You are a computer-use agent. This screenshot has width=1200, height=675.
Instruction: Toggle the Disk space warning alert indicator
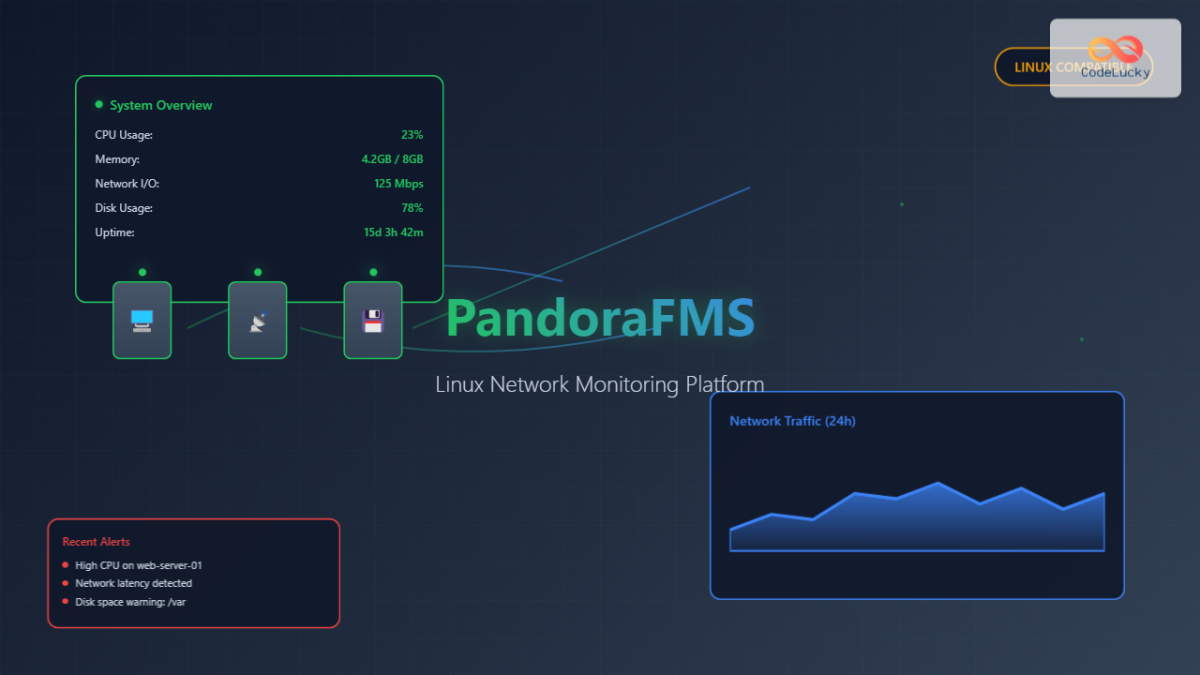click(64, 602)
